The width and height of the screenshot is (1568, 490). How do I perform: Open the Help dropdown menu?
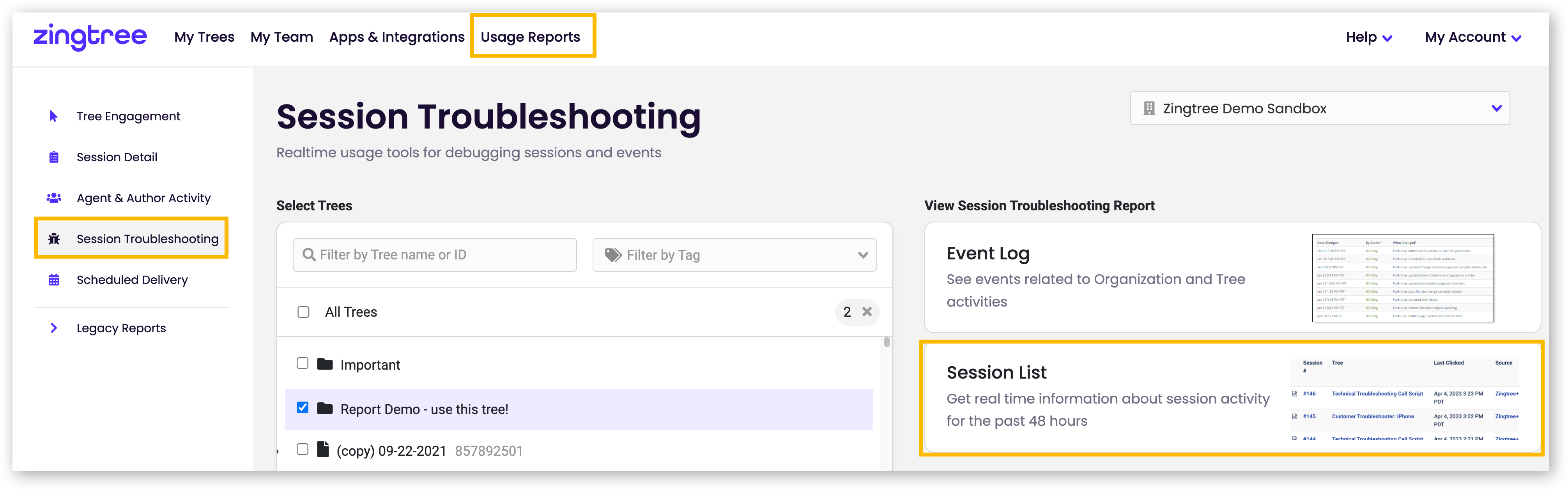coord(1369,37)
